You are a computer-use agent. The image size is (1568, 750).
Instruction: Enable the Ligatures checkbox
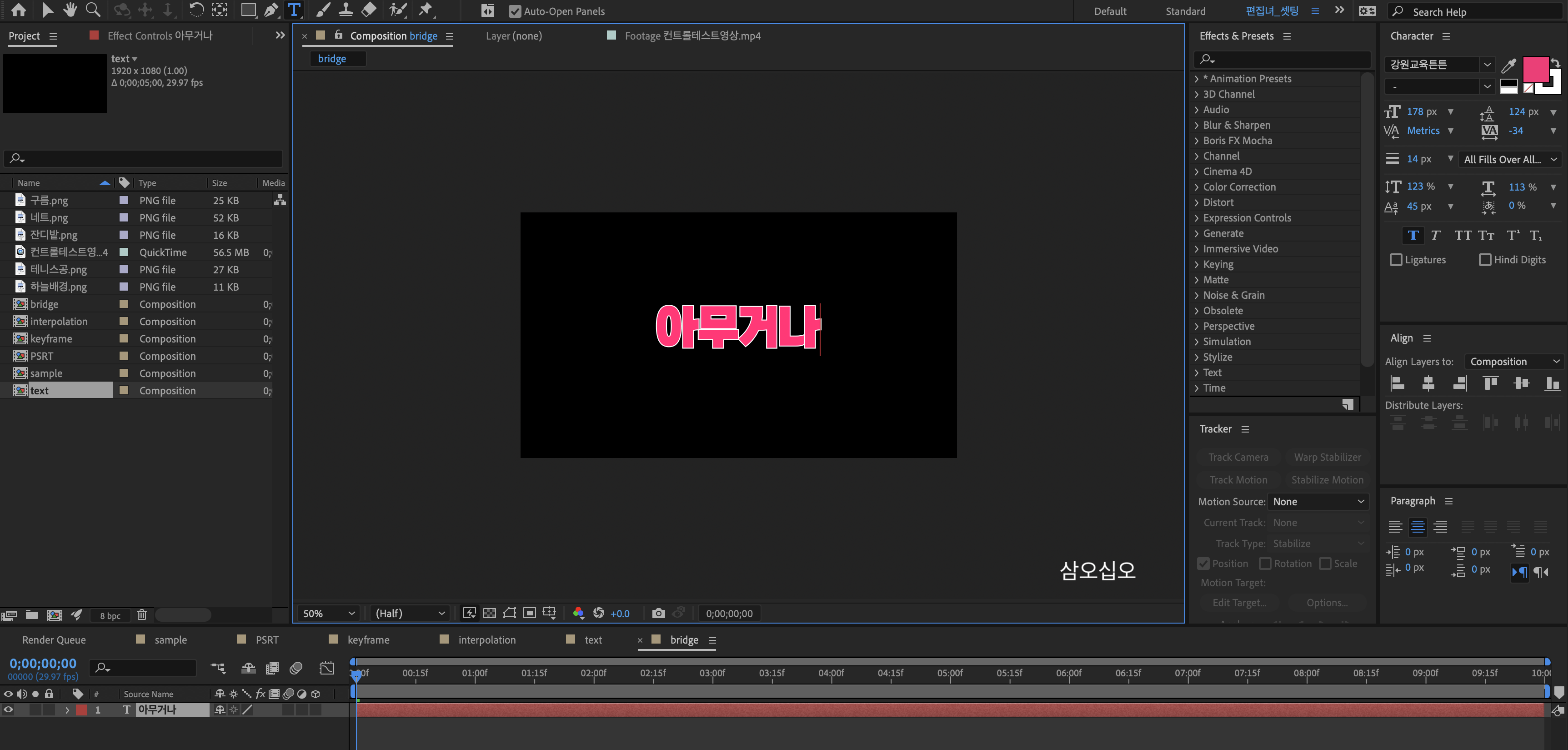click(x=1396, y=260)
